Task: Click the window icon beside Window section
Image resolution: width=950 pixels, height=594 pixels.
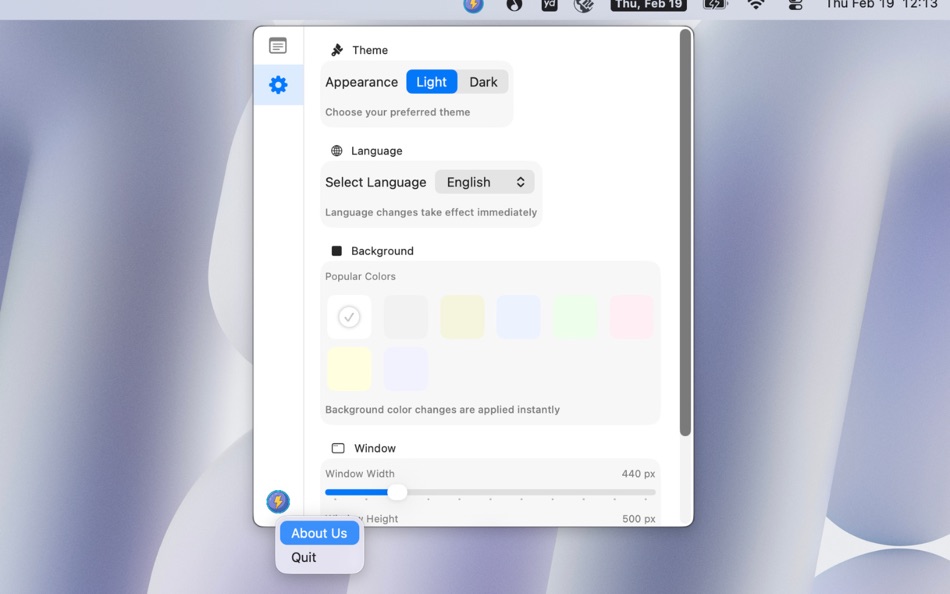Action: 337,448
